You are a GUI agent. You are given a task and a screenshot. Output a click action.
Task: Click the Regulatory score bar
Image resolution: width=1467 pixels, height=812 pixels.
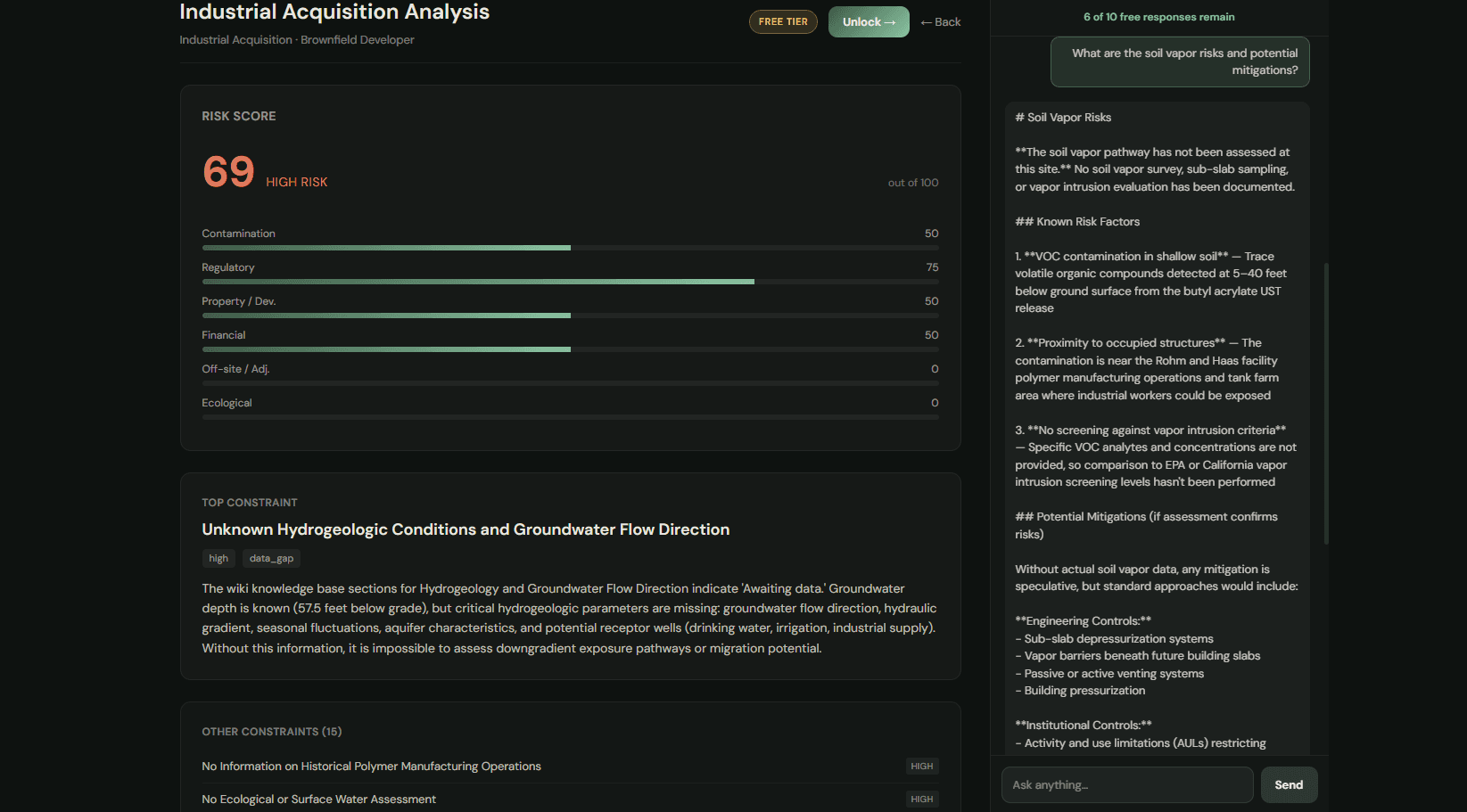(570, 282)
